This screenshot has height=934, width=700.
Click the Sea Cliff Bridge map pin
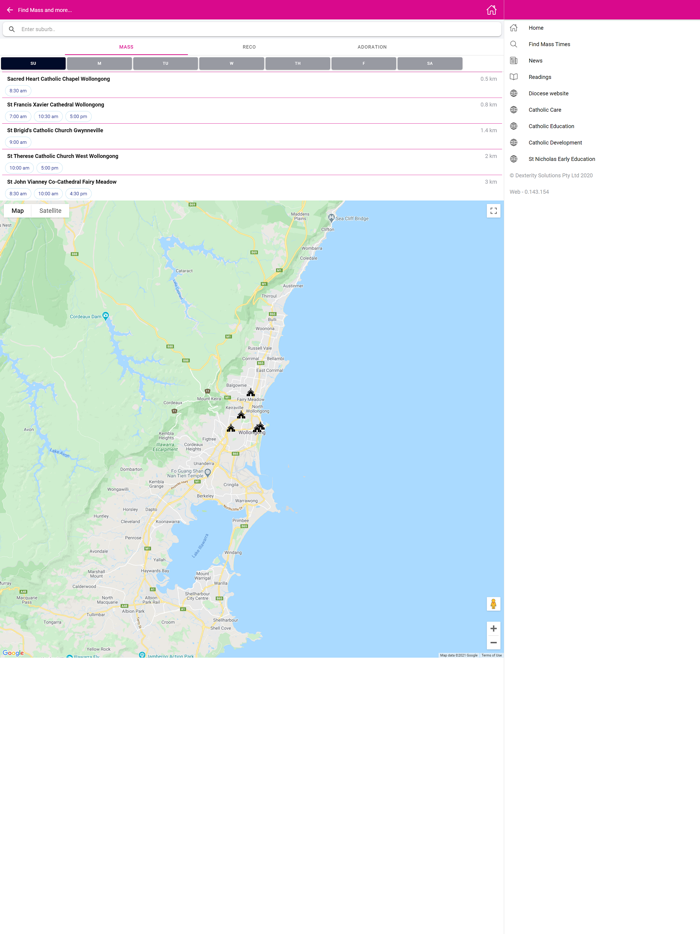click(x=331, y=219)
